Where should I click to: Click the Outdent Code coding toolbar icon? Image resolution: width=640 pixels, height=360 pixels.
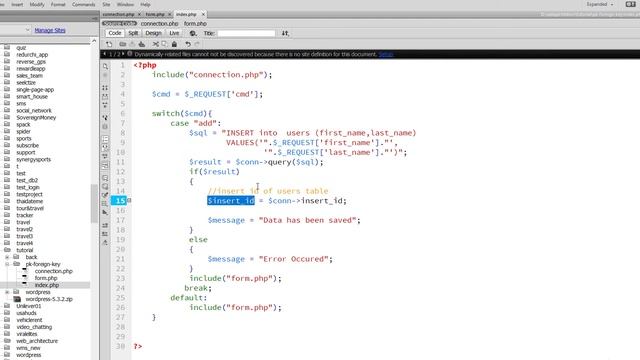point(105,234)
